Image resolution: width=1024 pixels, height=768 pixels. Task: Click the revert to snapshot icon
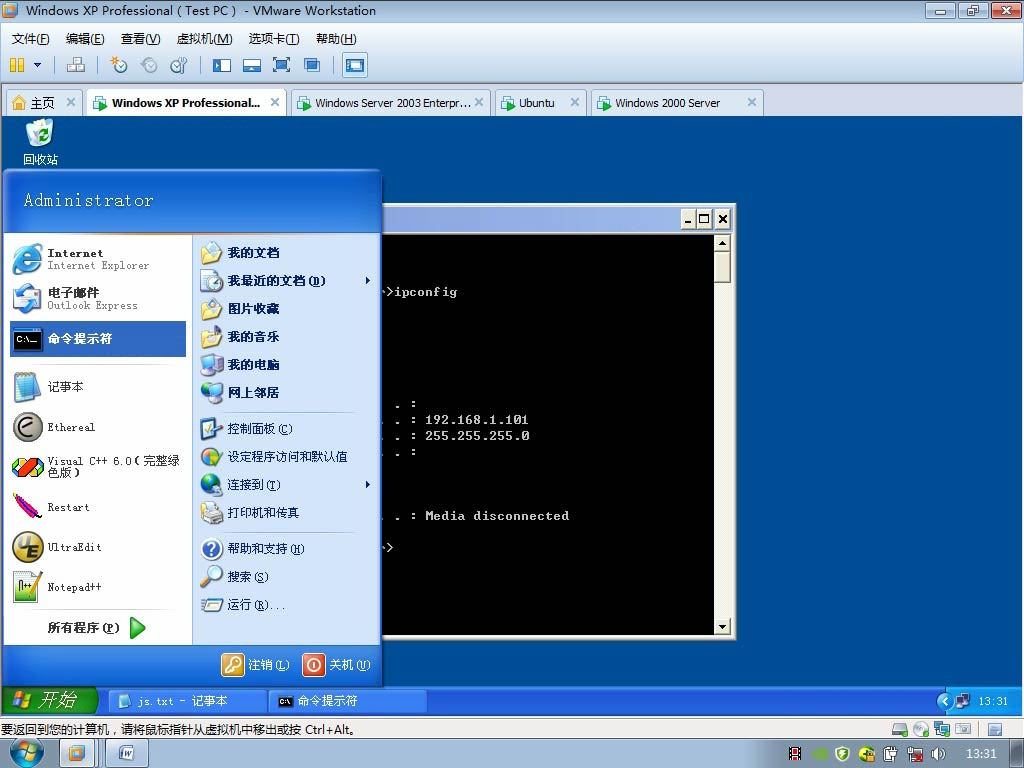[x=149, y=65]
